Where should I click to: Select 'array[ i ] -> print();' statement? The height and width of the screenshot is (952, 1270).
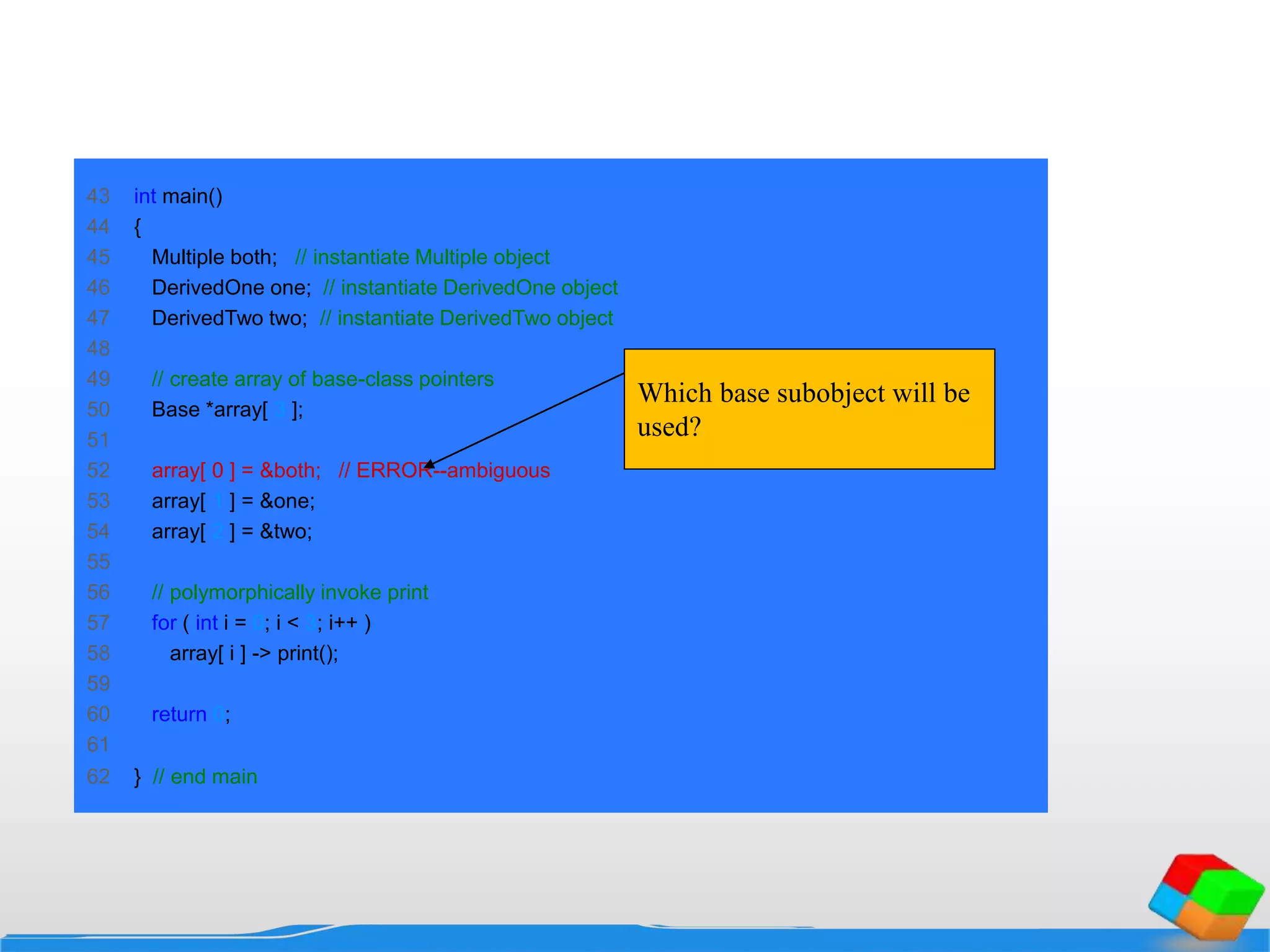tap(254, 653)
